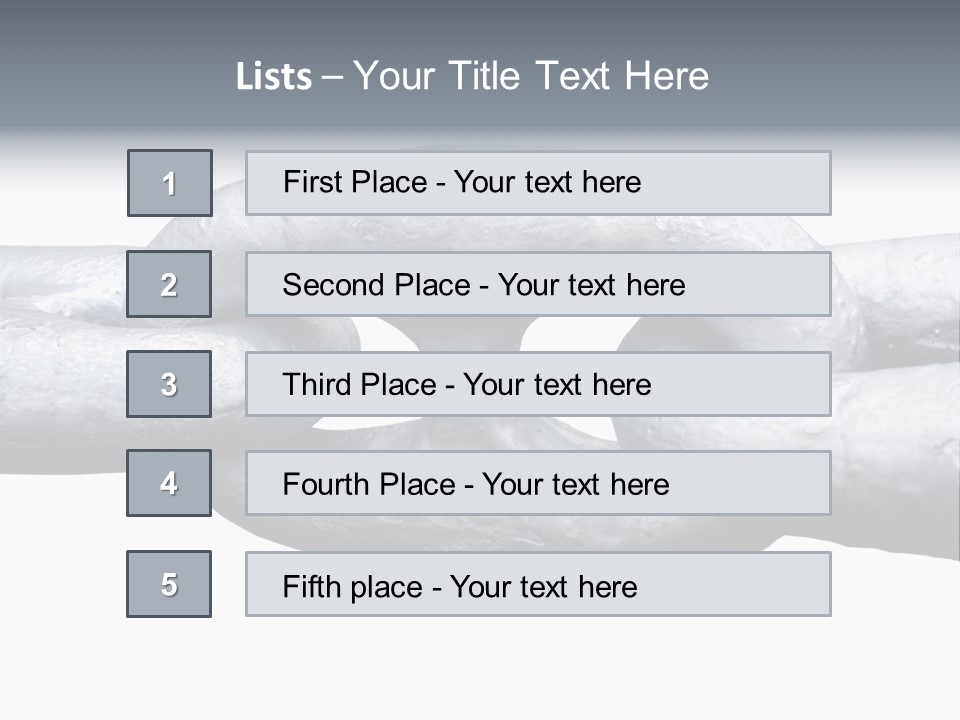Click the bold word "Lists" in title
The width and height of the screenshot is (960, 720).
(x=274, y=77)
